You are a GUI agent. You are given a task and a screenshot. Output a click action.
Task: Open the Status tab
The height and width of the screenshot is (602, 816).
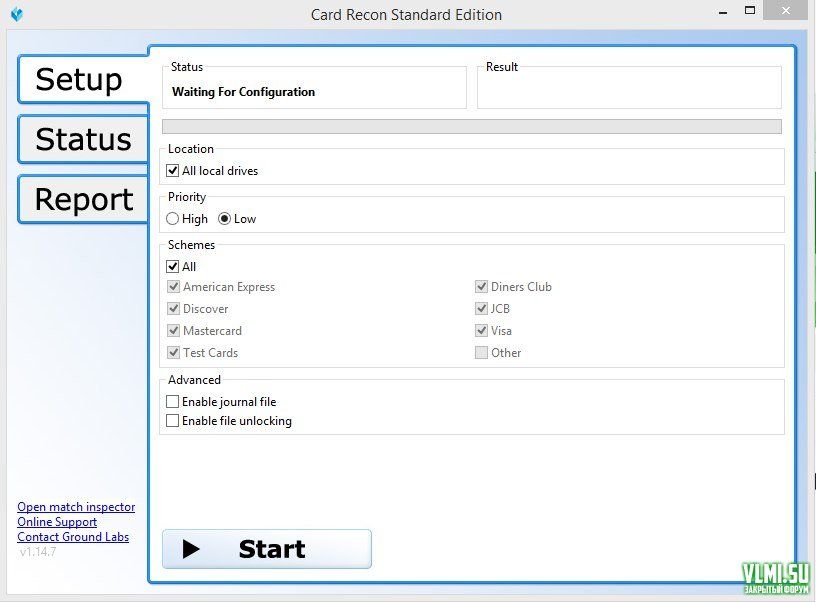click(83, 139)
